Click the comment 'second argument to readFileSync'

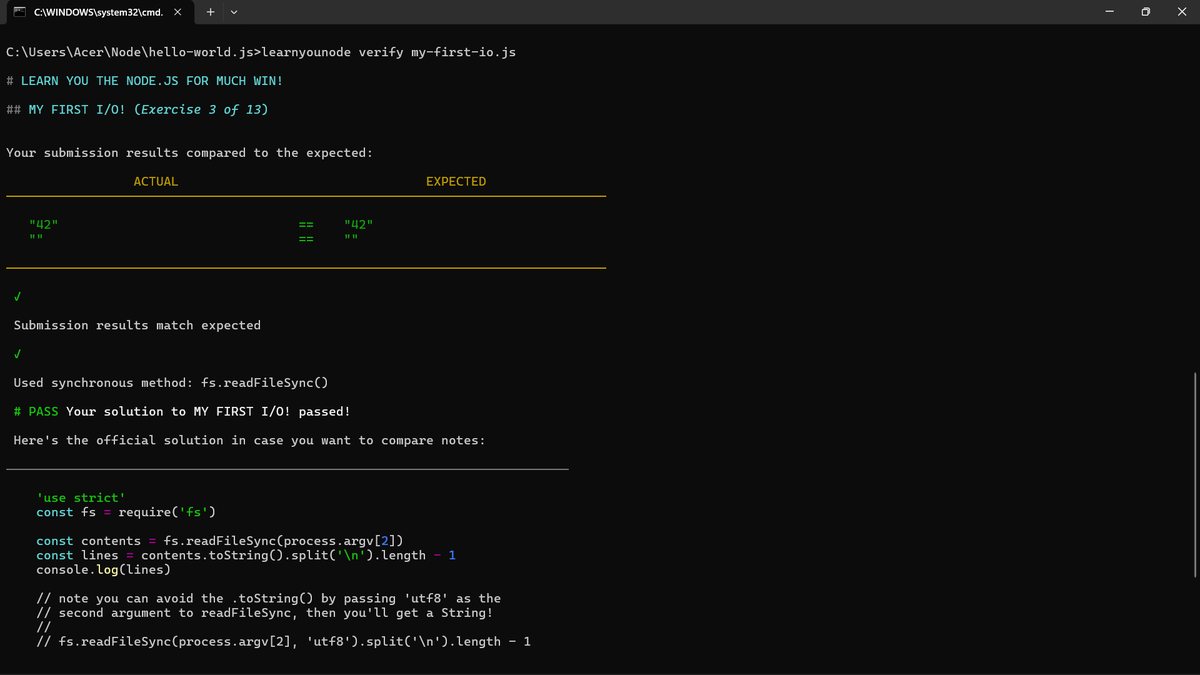tap(265, 613)
